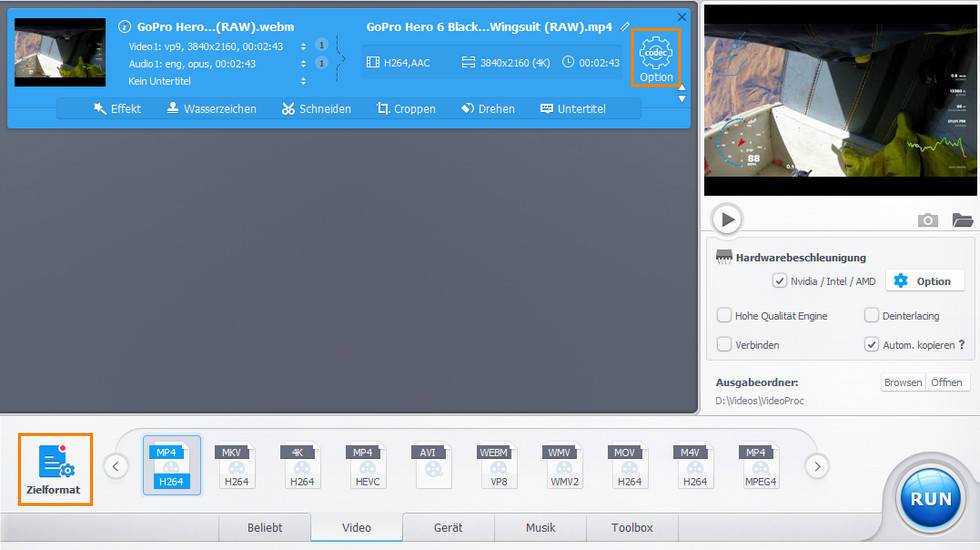Click the Zielformat target format icon

[55, 469]
